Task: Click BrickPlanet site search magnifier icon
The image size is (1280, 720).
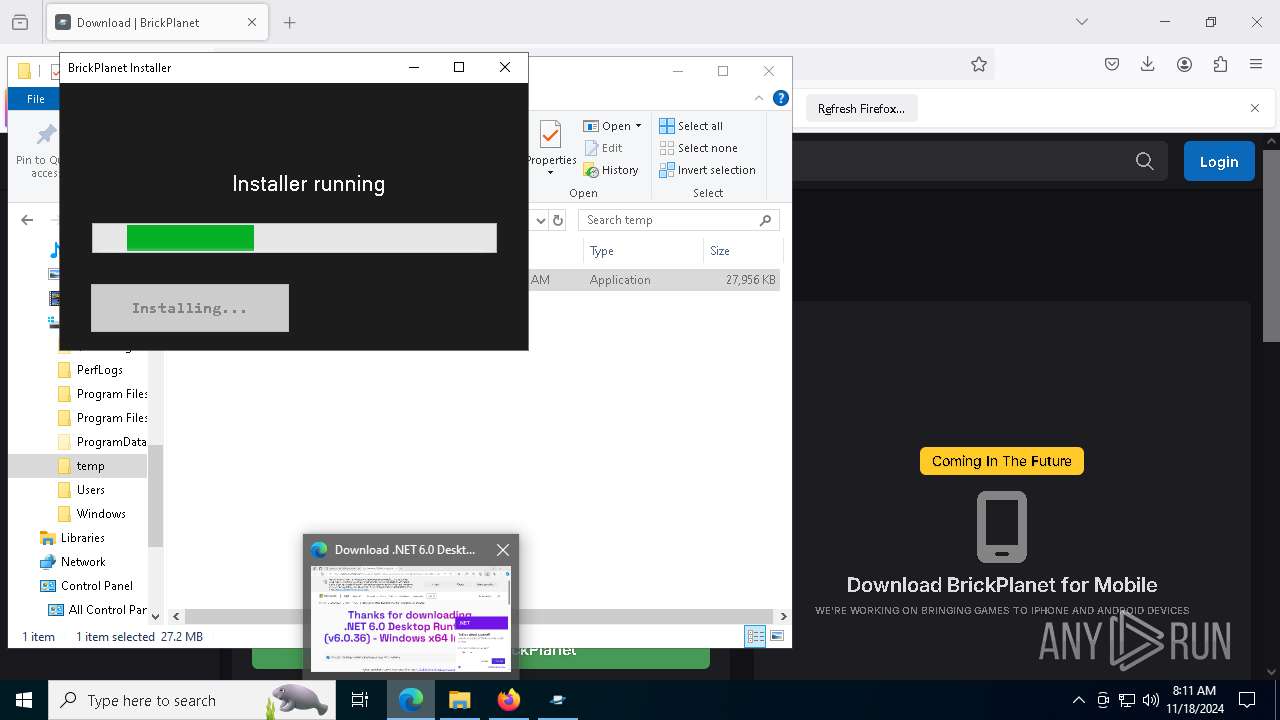Action: pyautogui.click(x=1145, y=161)
